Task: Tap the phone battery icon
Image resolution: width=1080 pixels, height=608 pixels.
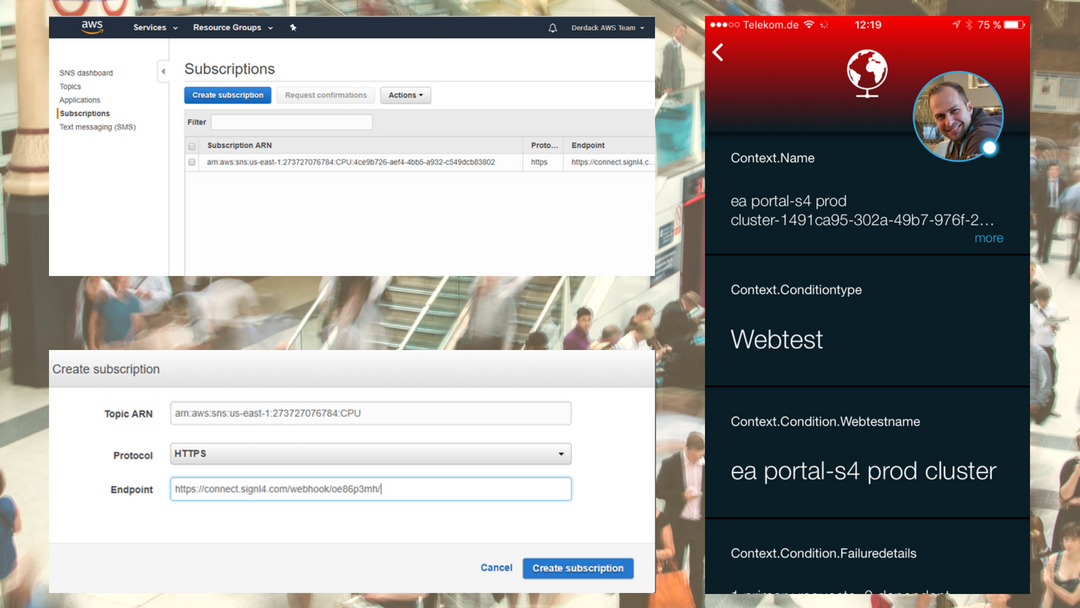Action: coord(1014,25)
